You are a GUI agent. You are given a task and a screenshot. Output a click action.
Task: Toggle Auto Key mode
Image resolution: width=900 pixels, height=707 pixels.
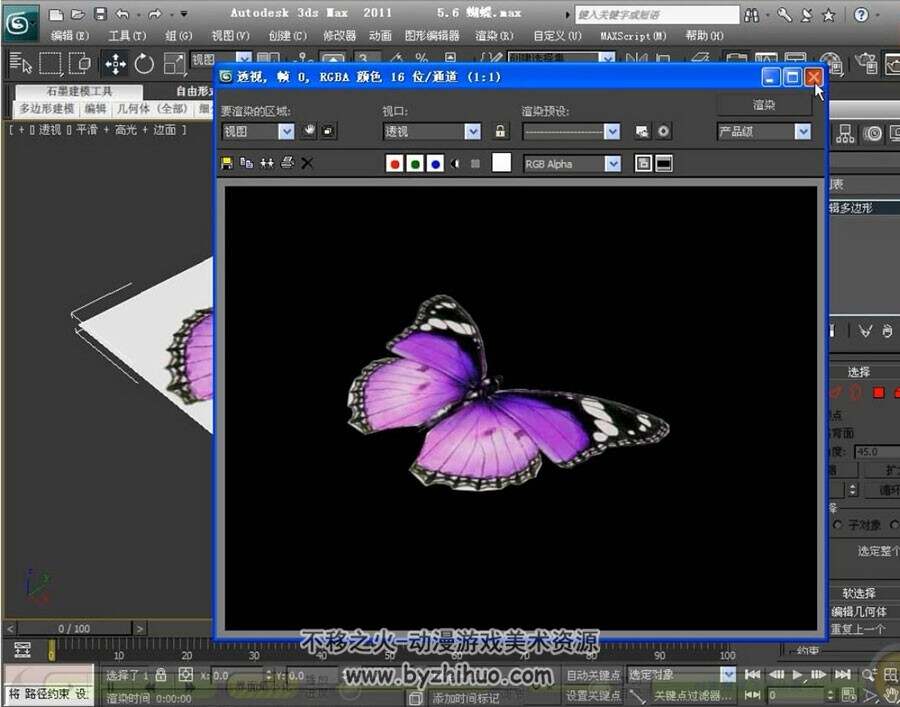point(593,675)
